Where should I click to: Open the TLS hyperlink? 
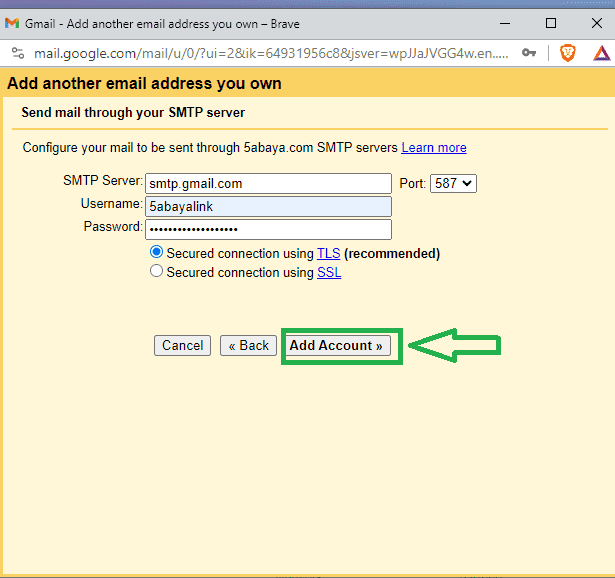[x=328, y=253]
